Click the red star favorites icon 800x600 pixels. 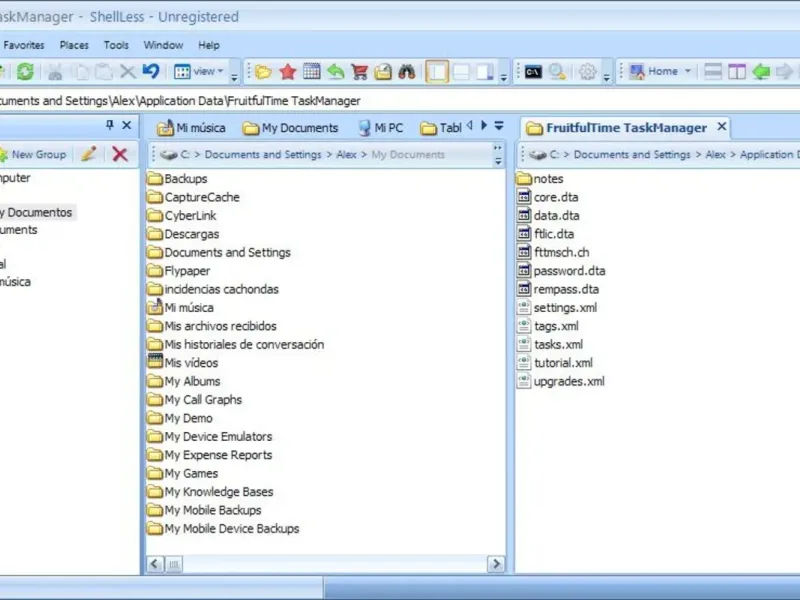tap(288, 71)
